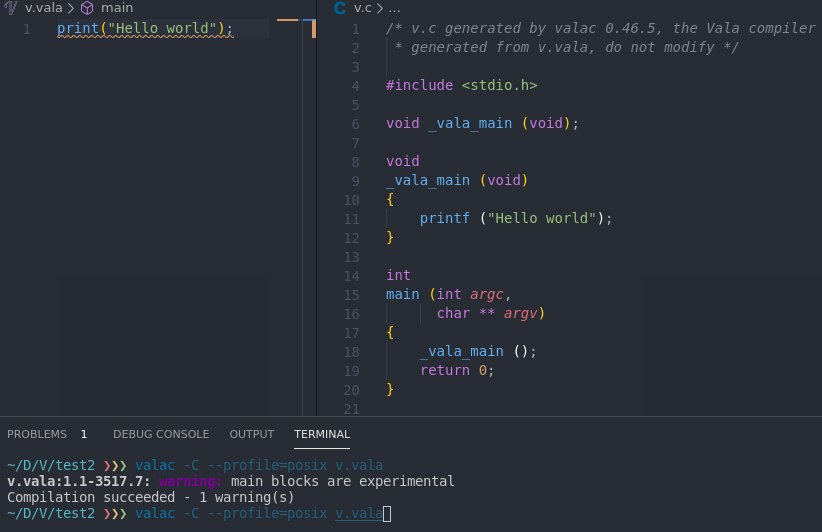Open the v.c breadcrumb item

(x=363, y=7)
